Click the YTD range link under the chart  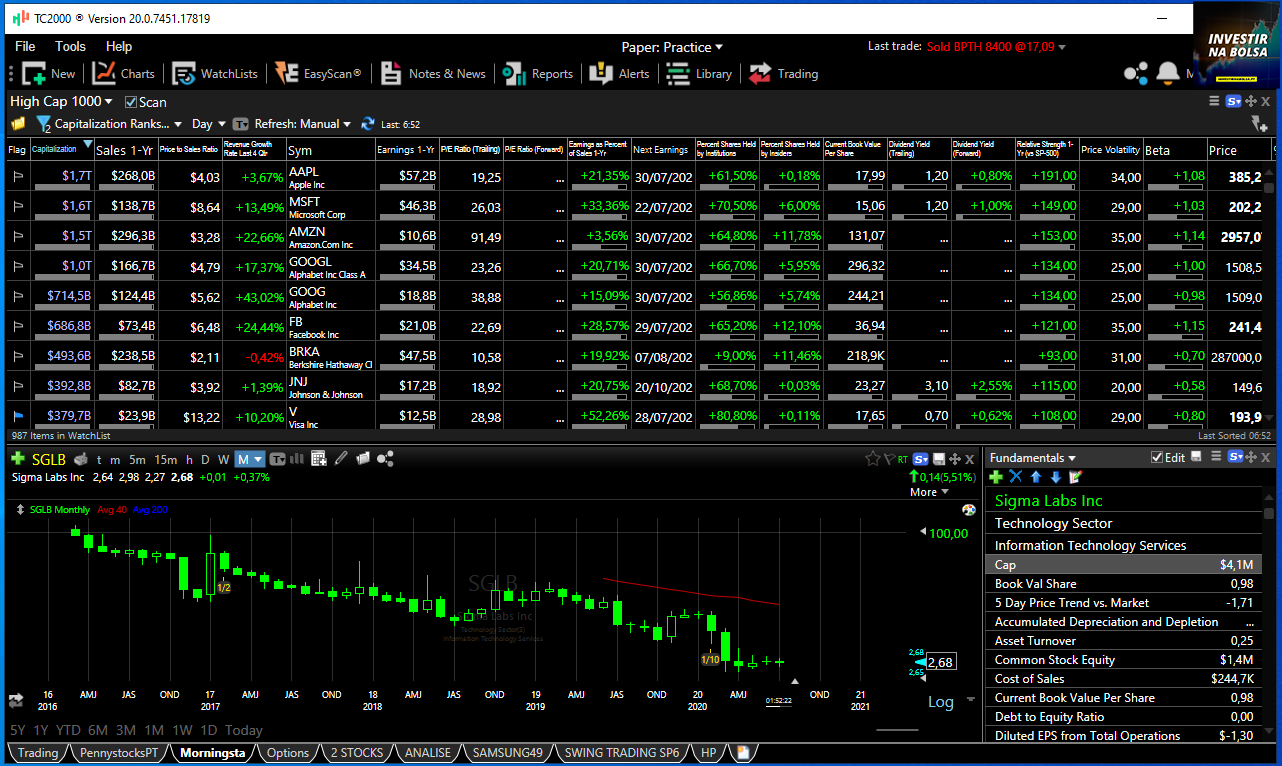coord(68,730)
